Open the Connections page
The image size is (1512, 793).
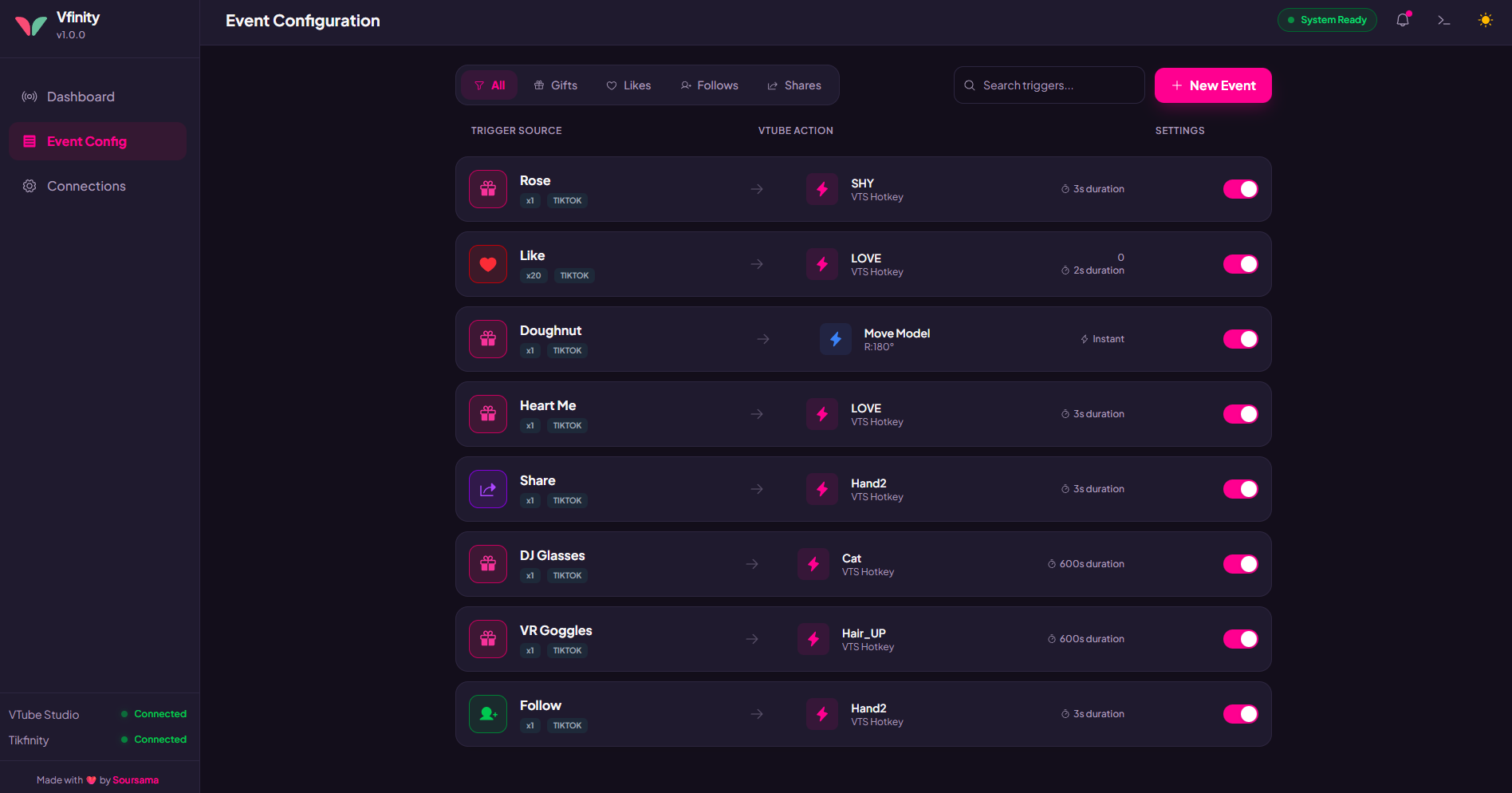pyautogui.click(x=86, y=186)
